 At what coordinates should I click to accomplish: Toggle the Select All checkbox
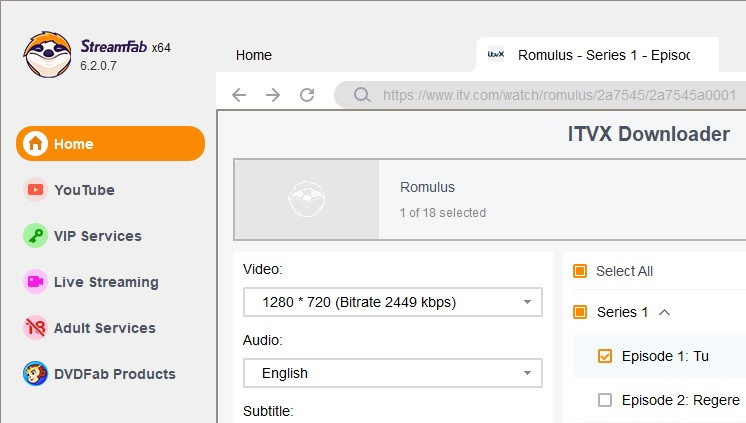(x=580, y=271)
